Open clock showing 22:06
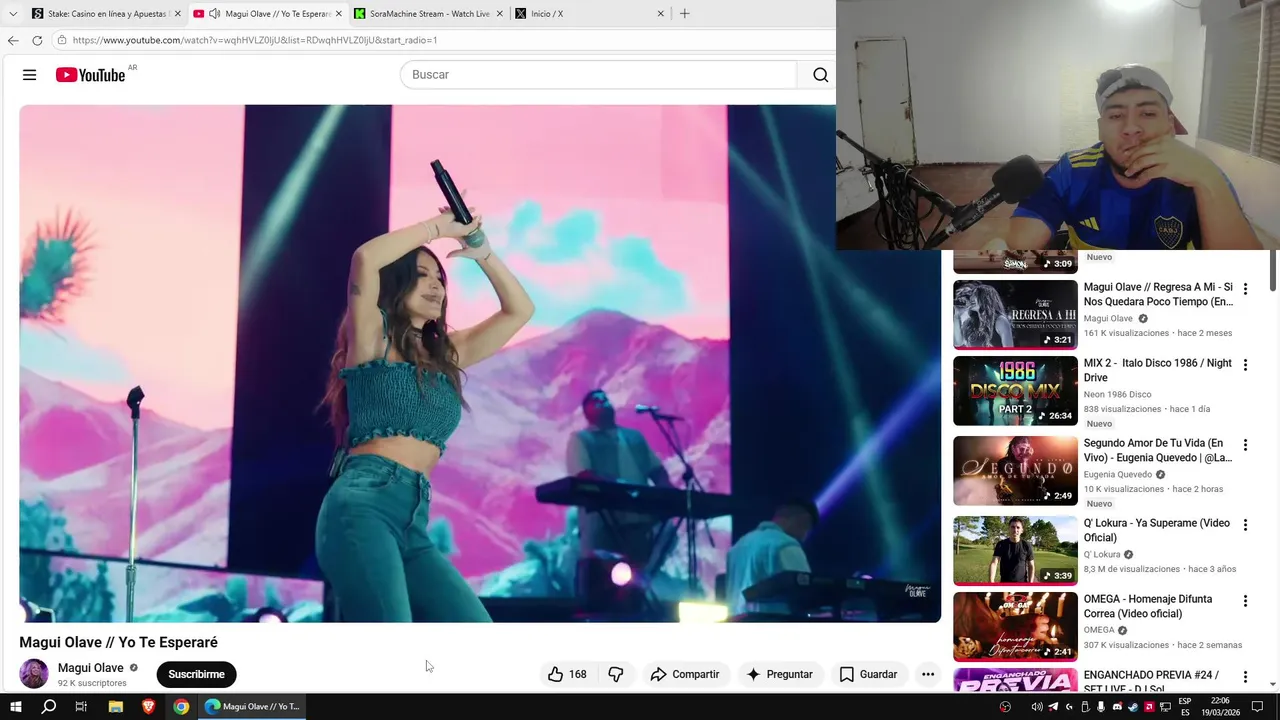This screenshot has width=1280, height=720. (1221, 707)
